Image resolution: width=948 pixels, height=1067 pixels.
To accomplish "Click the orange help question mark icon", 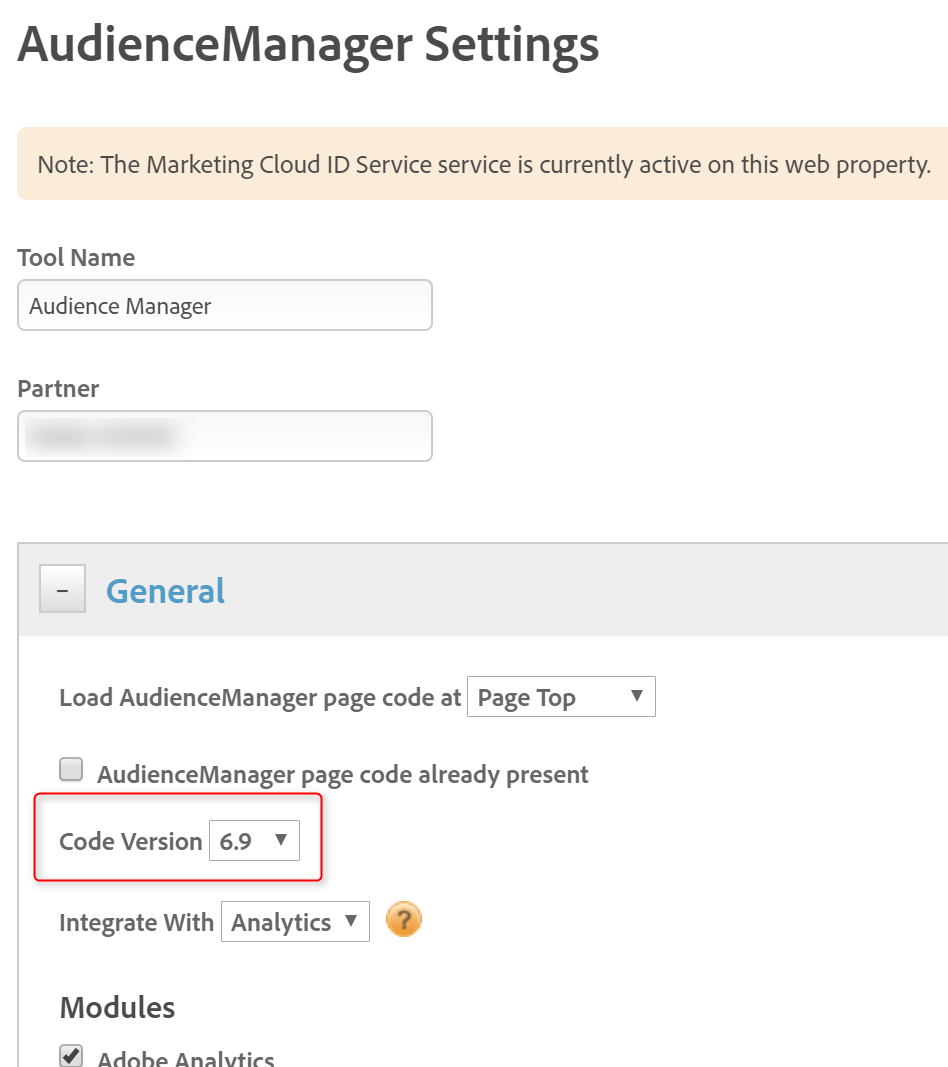I will pyautogui.click(x=404, y=920).
